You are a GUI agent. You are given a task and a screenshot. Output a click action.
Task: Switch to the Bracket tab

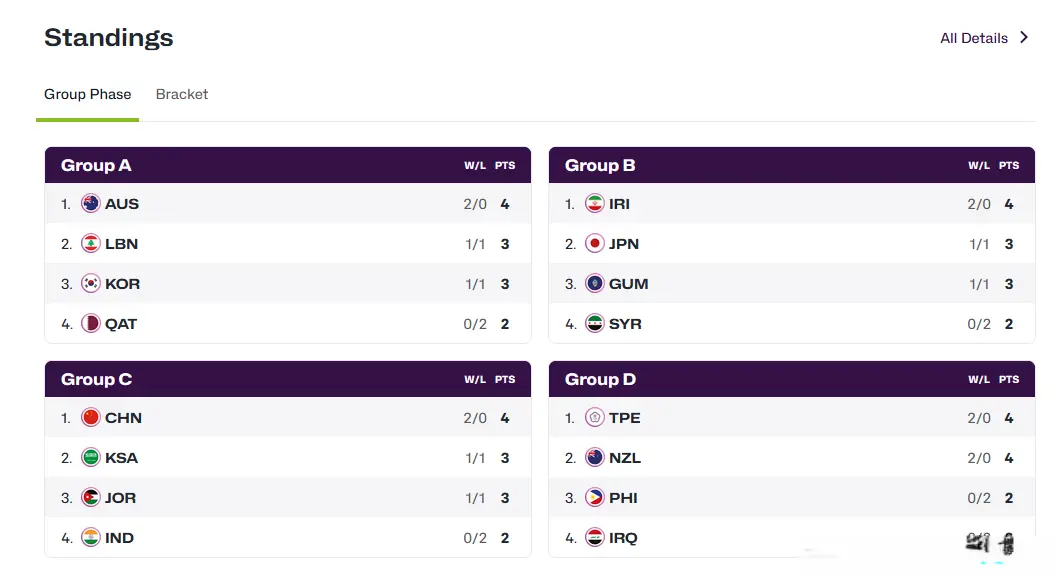pyautogui.click(x=182, y=94)
